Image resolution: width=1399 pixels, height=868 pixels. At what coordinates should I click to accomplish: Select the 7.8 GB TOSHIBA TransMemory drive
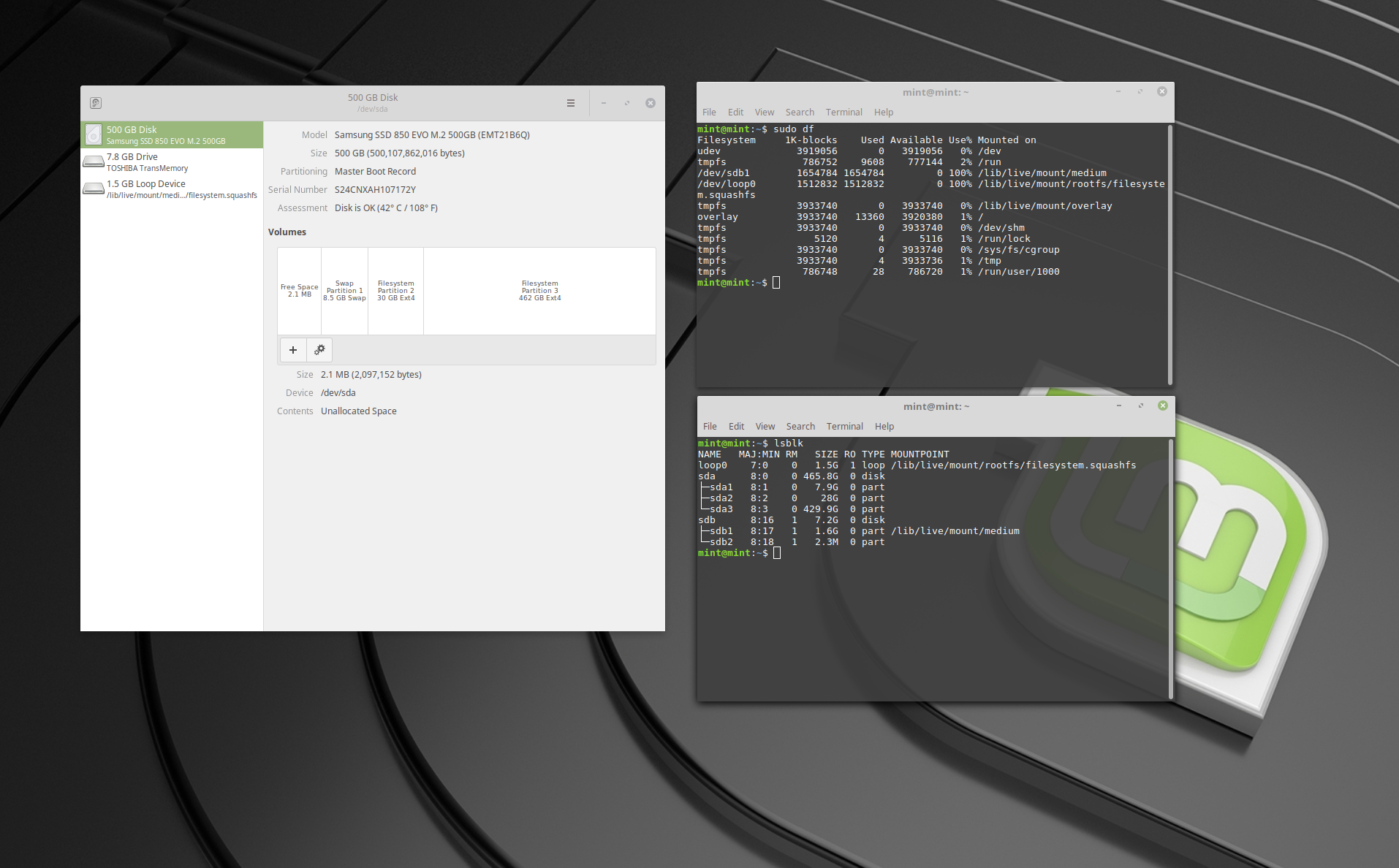point(172,162)
